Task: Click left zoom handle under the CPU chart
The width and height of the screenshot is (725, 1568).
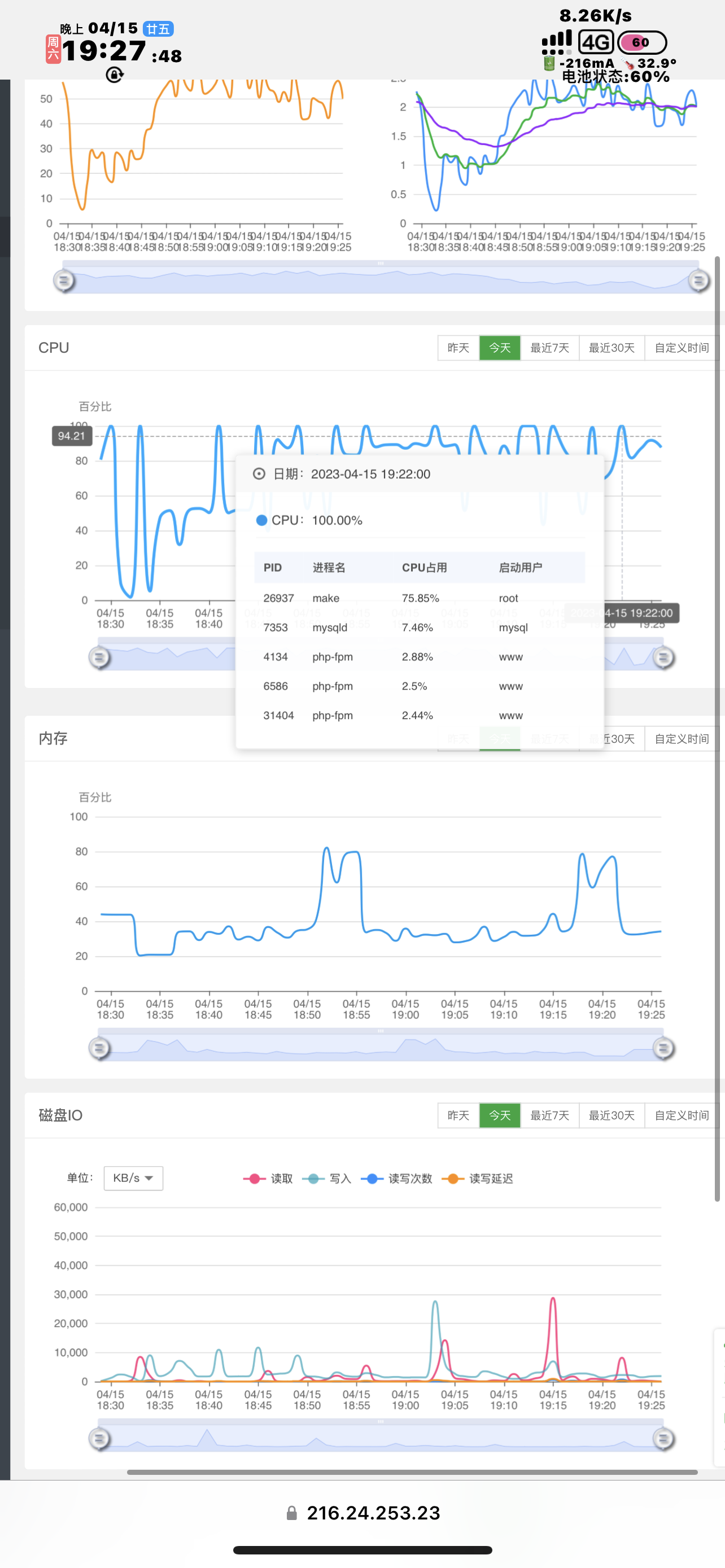Action: coord(100,658)
